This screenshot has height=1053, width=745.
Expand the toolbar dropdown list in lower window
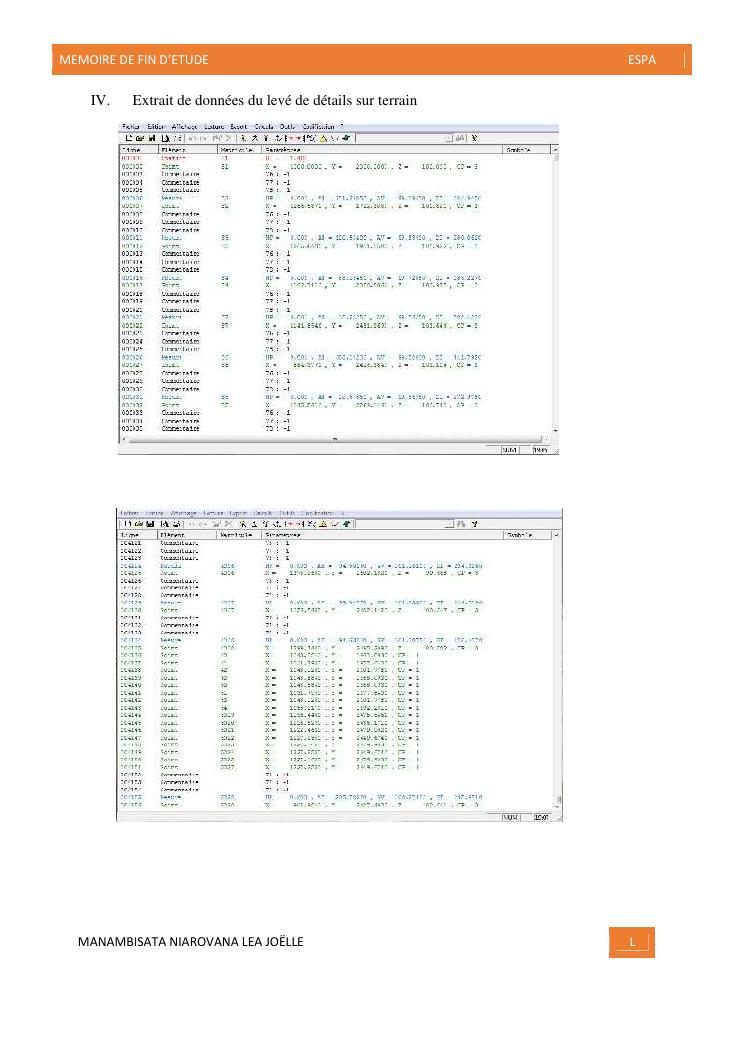click(448, 523)
